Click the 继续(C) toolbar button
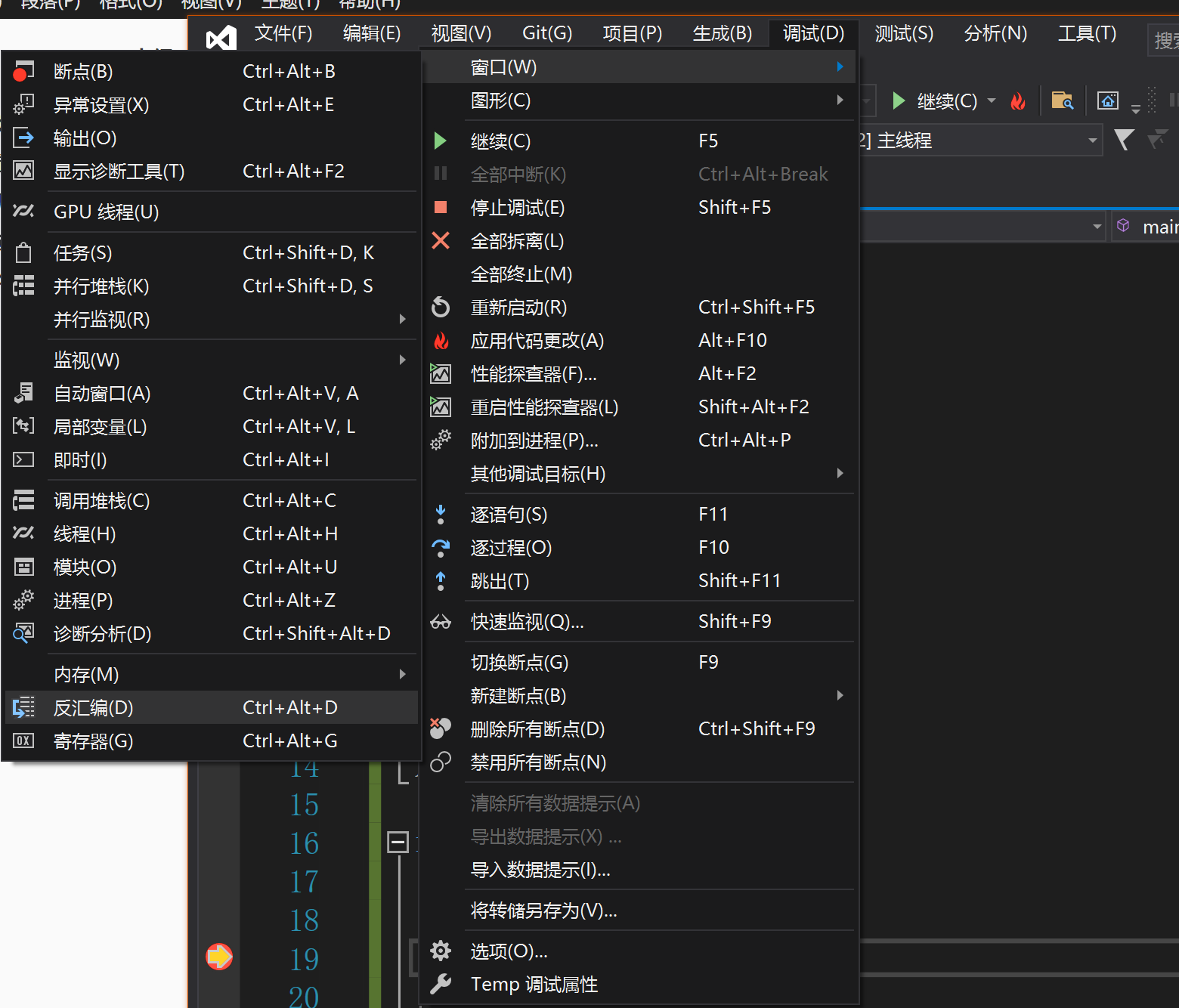This screenshot has height=1008, width=1179. click(x=936, y=100)
